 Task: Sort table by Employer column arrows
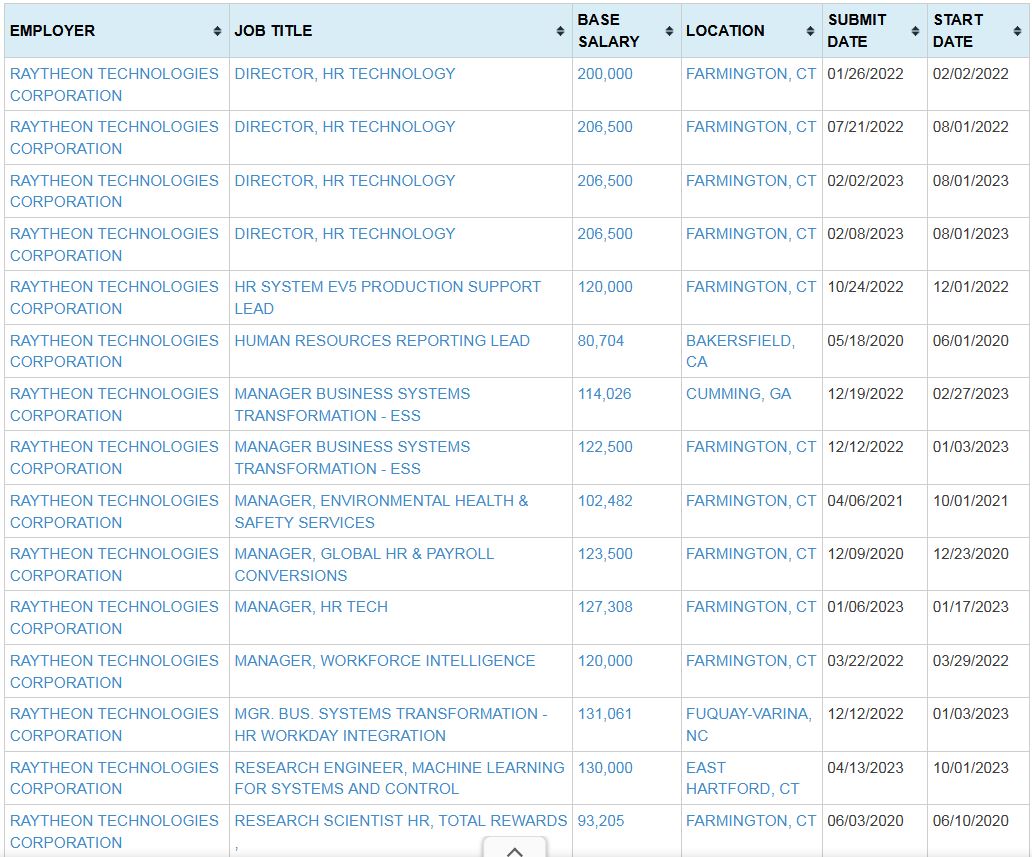pos(217,31)
